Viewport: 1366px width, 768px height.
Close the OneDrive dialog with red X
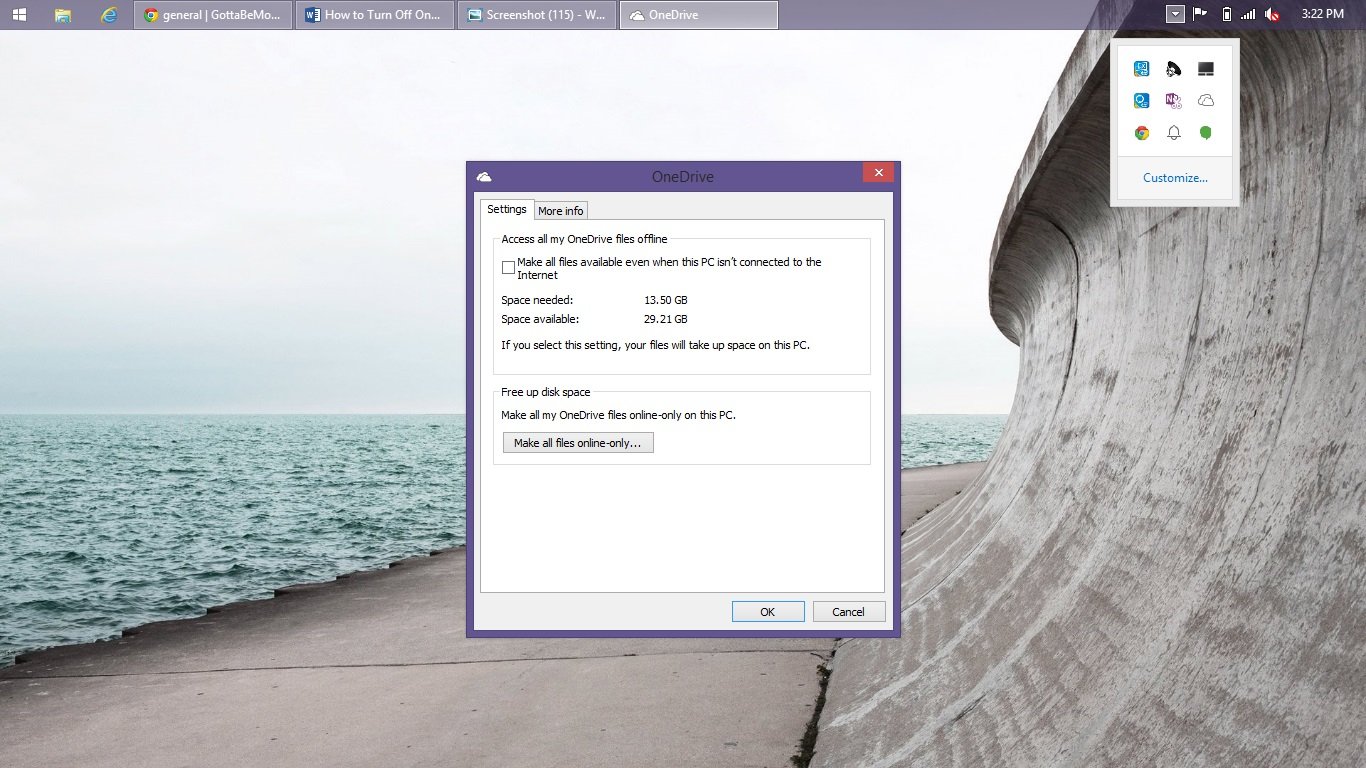click(878, 173)
